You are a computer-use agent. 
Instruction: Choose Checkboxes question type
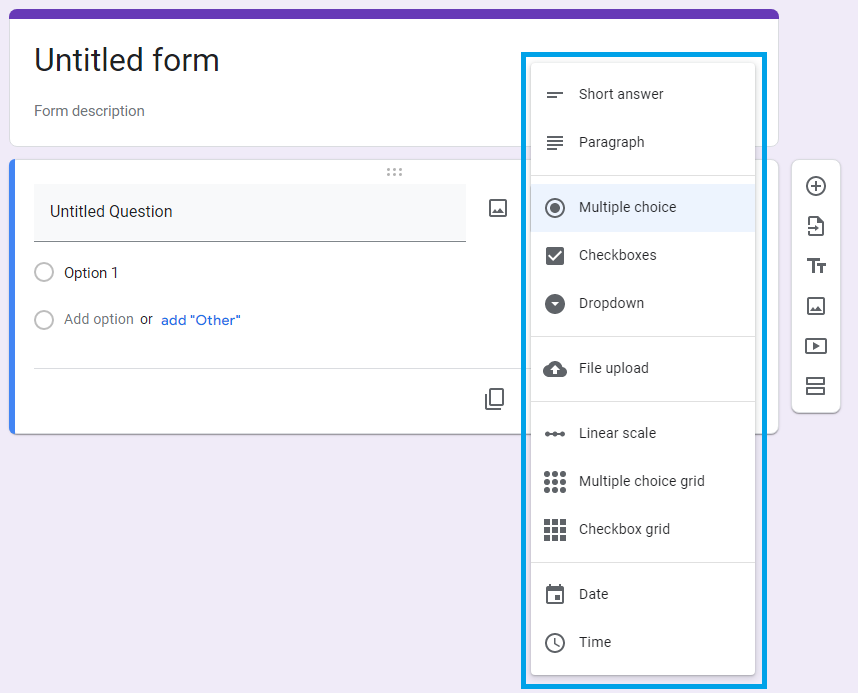617,255
